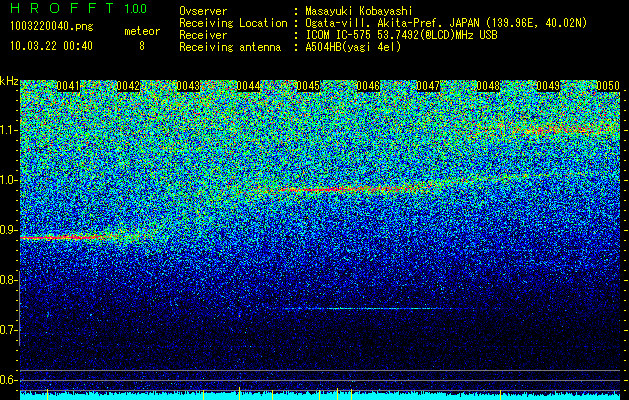629x400 pixels.
Task: Click the cyan power level bar along the bottom
Action: coord(320,396)
